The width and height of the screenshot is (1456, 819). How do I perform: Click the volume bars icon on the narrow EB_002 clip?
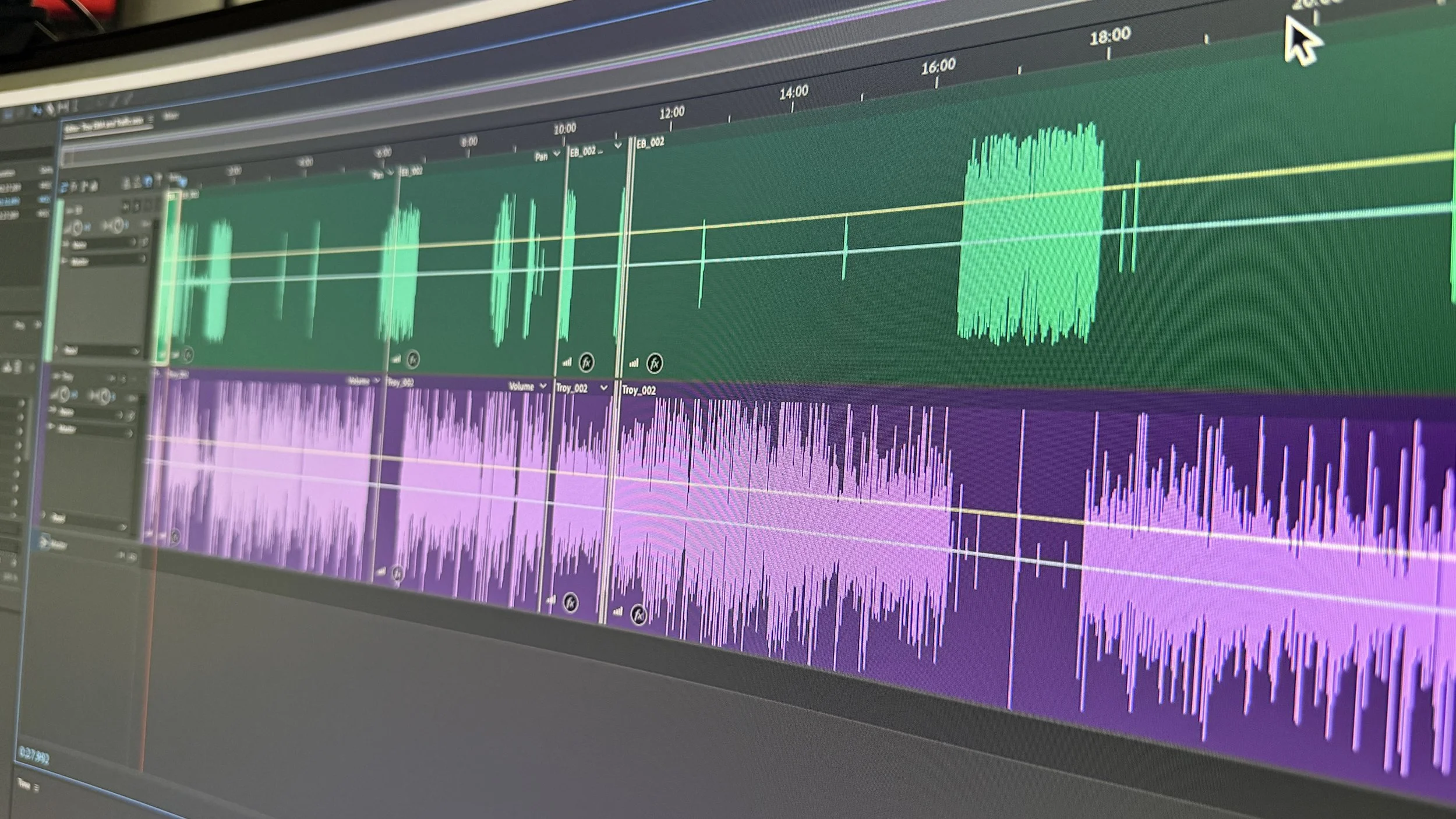pos(567,362)
